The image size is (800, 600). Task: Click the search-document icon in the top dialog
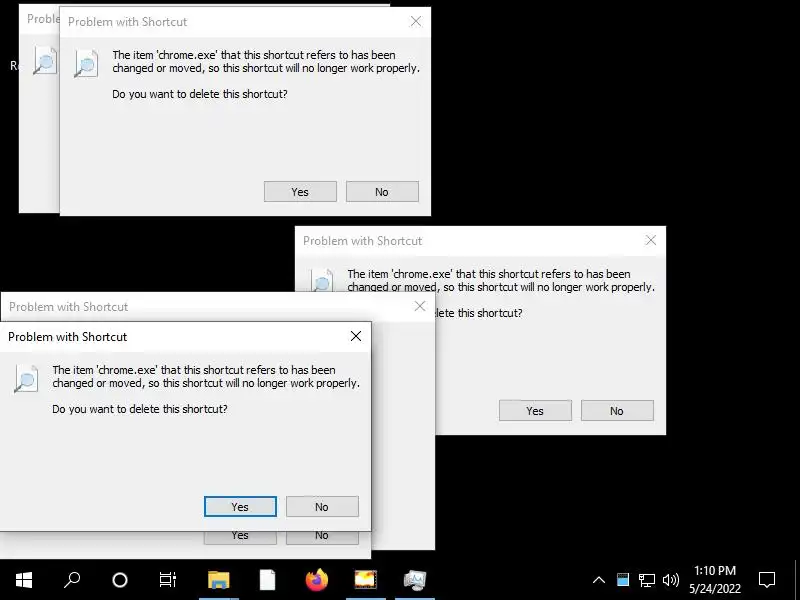click(86, 64)
